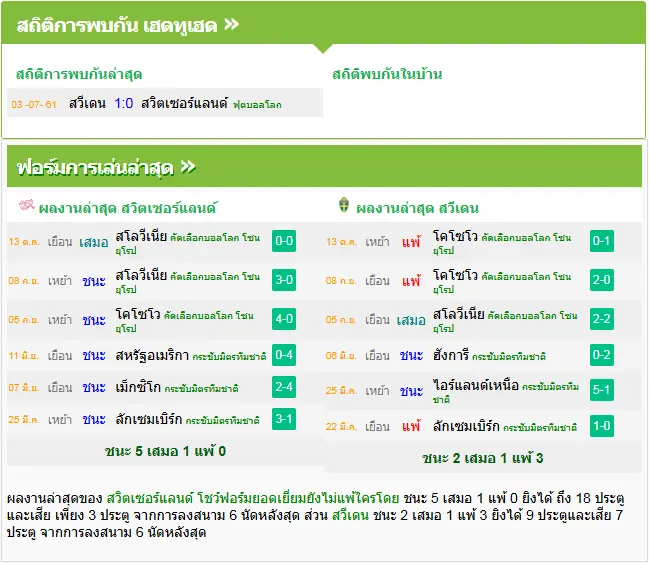Click the 2-2 score badge versus สโลวีเนีย
The image size is (649, 563).
click(601, 319)
